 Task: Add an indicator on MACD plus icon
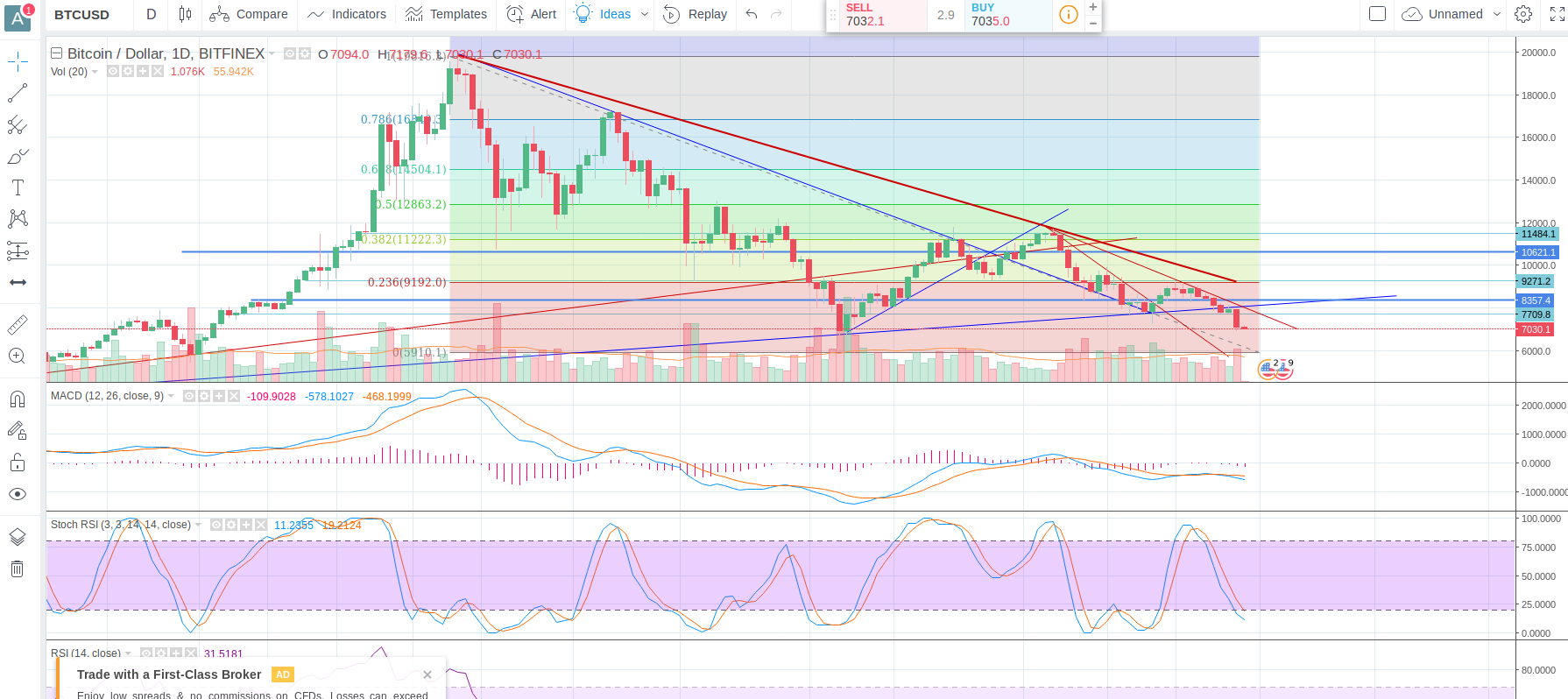pyautogui.click(x=219, y=396)
